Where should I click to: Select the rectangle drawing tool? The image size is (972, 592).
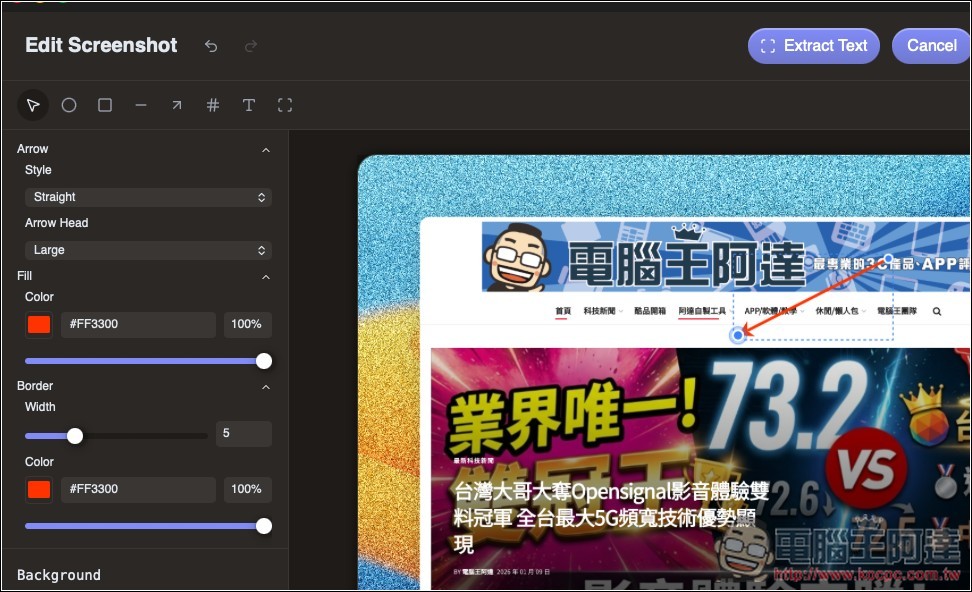click(104, 105)
